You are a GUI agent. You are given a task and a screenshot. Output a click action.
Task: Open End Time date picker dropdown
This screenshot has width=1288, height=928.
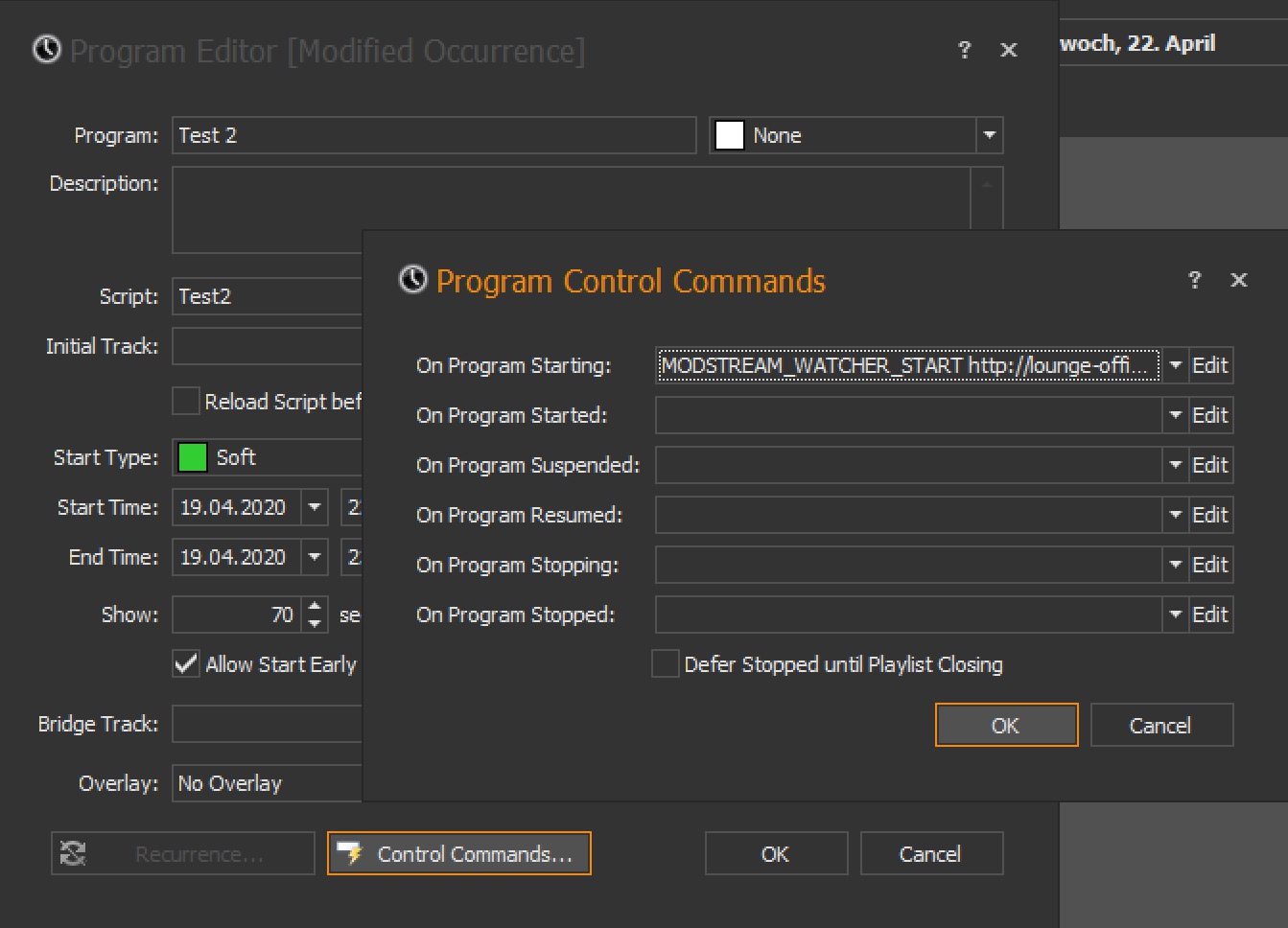point(315,557)
